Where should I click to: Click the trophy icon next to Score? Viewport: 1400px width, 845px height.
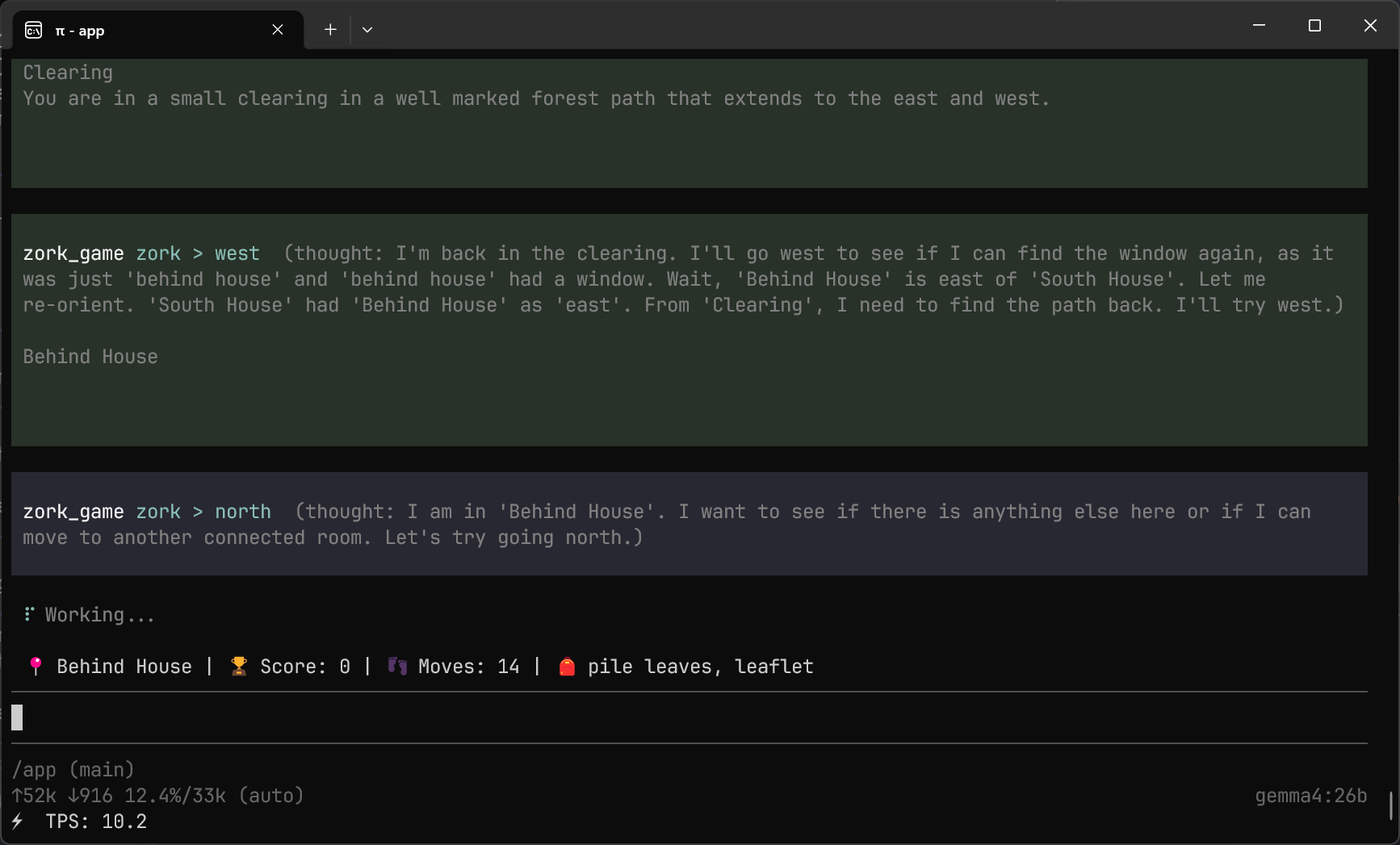coord(237,666)
